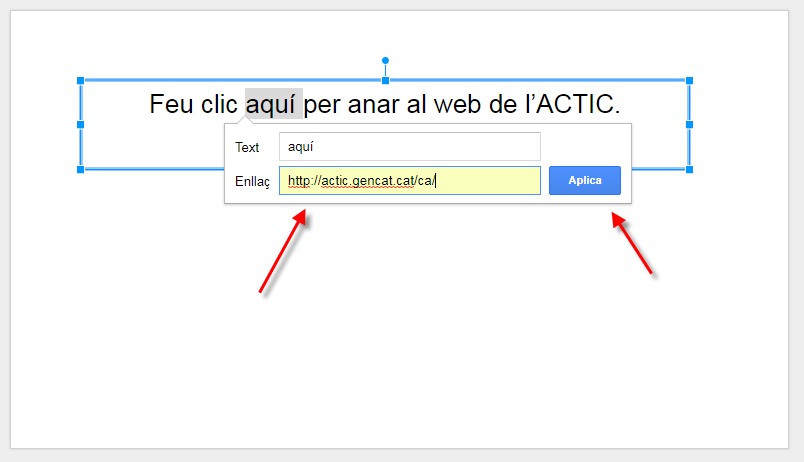Click the top-right resize handle of the text box
Image resolution: width=804 pixels, height=462 pixels.
click(690, 81)
